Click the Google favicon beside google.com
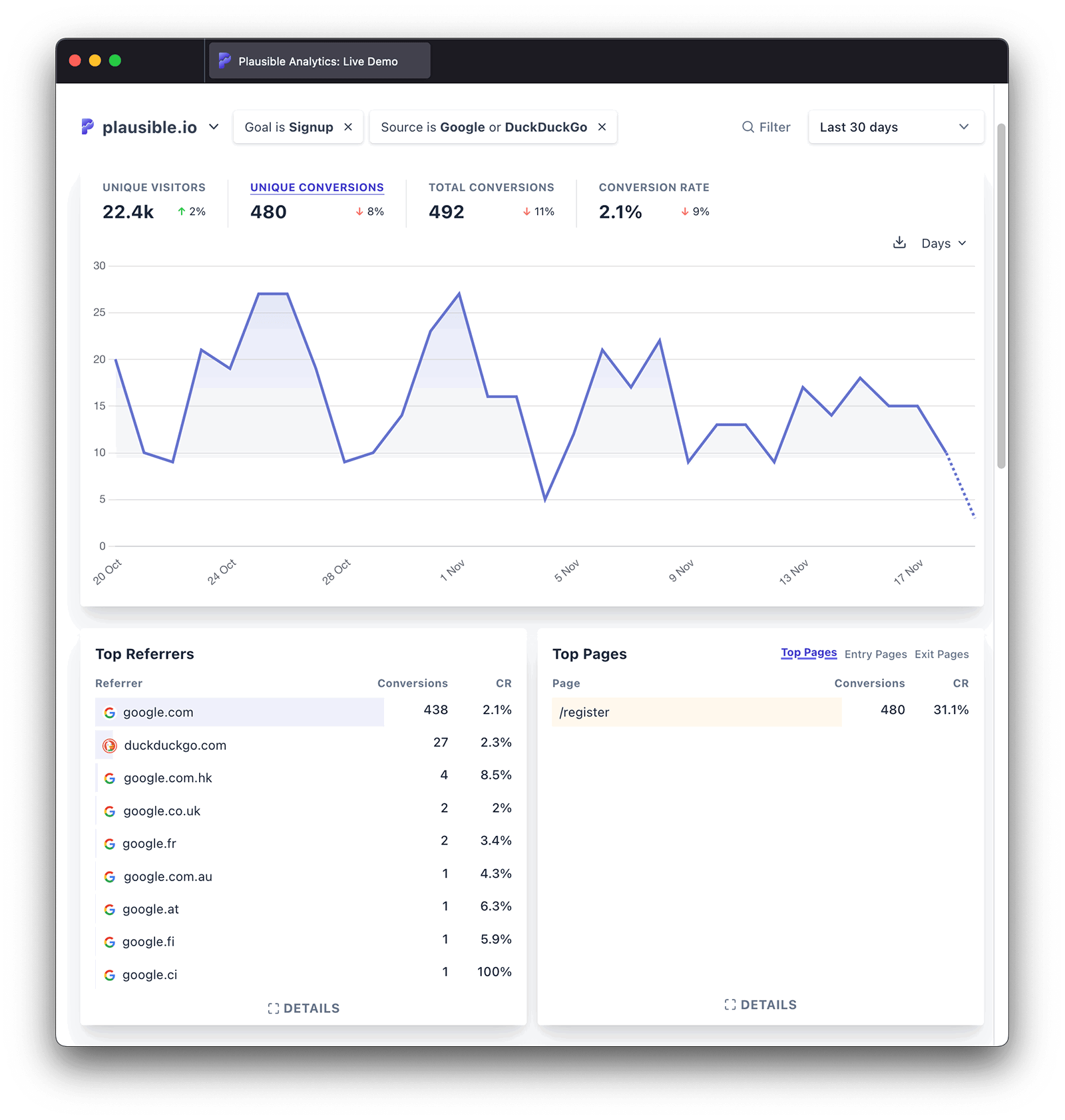The height and width of the screenshot is (1120, 1065). 110,712
